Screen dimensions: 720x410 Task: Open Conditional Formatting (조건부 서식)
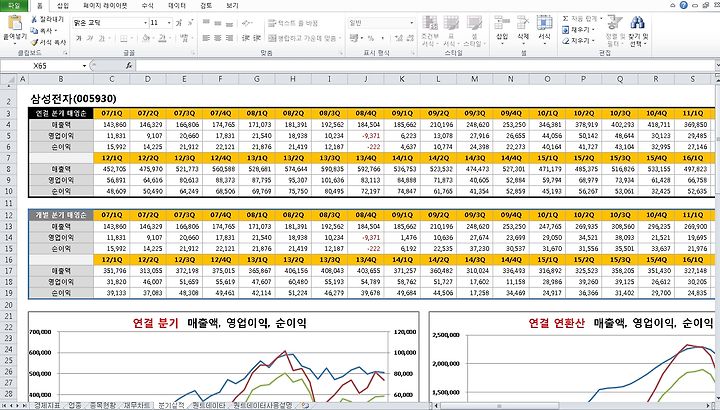pyautogui.click(x=430, y=31)
